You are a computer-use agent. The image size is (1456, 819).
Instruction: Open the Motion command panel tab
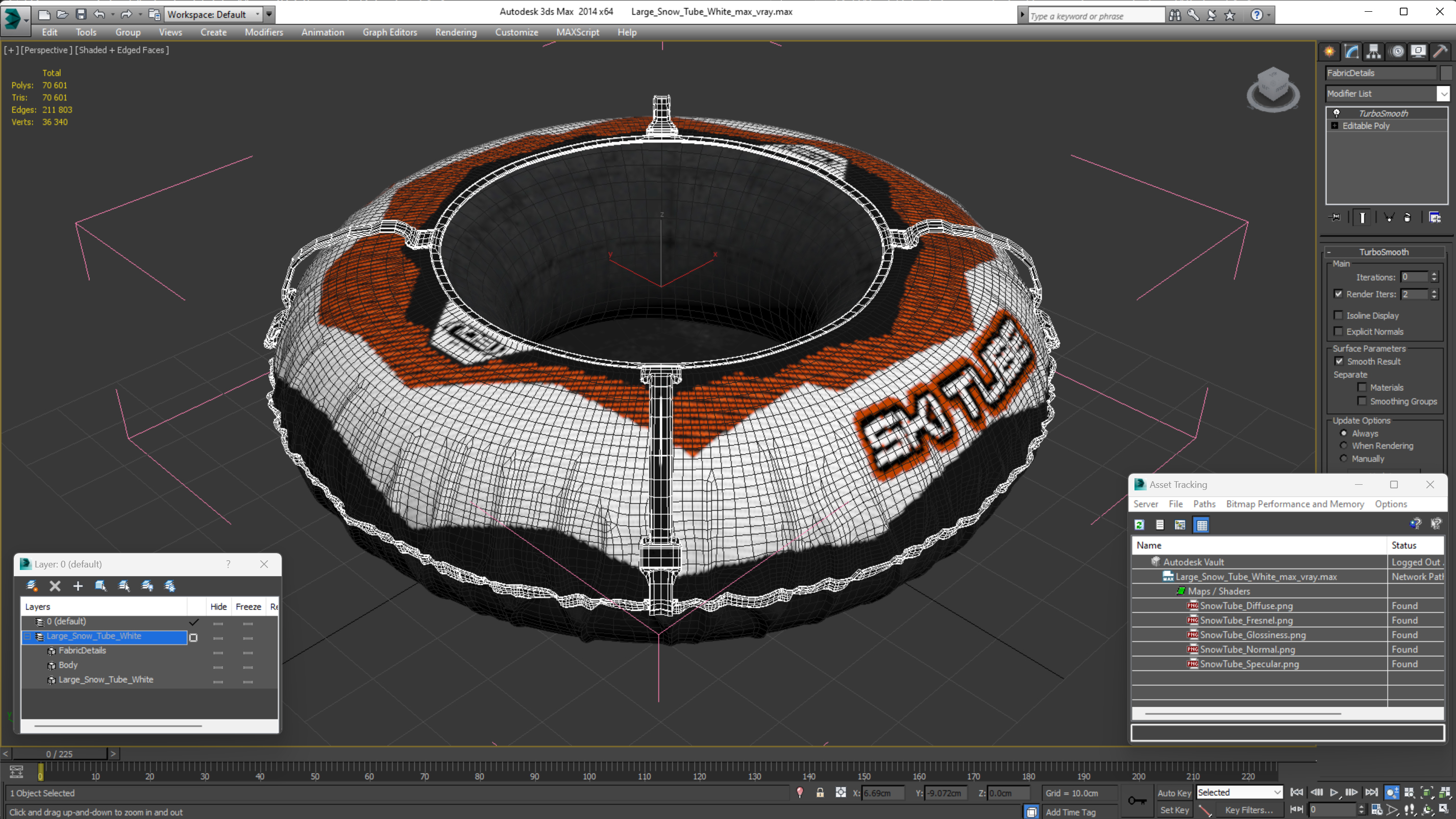[1397, 52]
